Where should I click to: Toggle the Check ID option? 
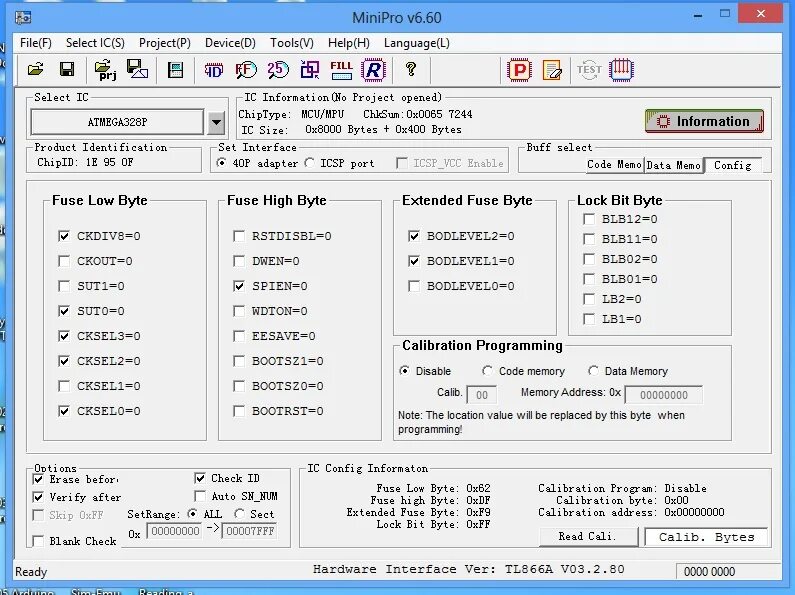pyautogui.click(x=200, y=478)
